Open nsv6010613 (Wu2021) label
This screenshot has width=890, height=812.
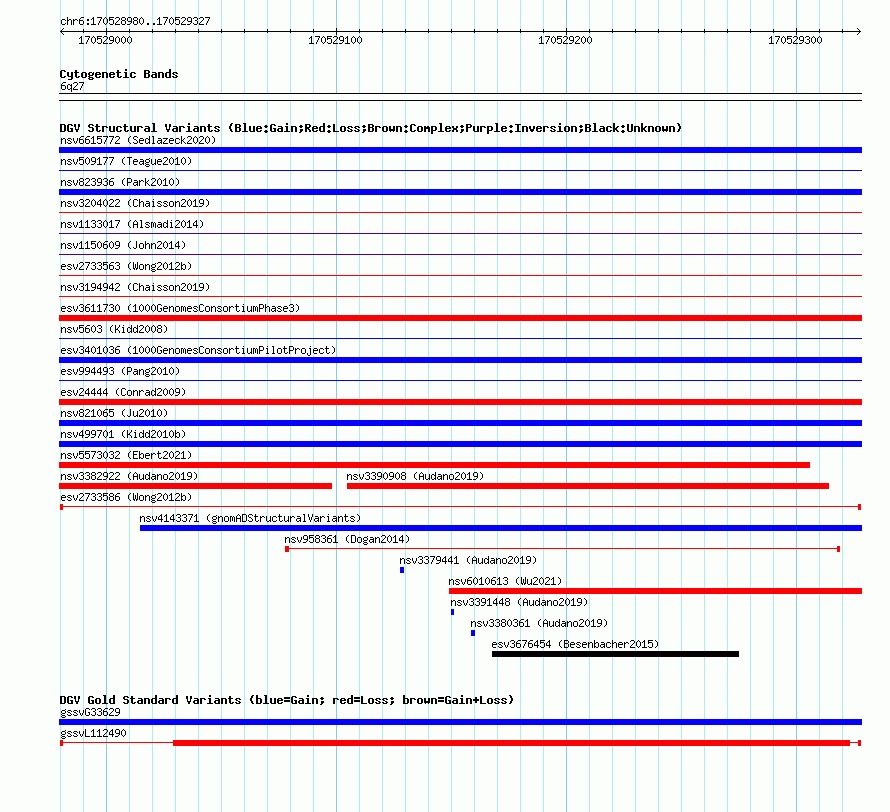[505, 581]
